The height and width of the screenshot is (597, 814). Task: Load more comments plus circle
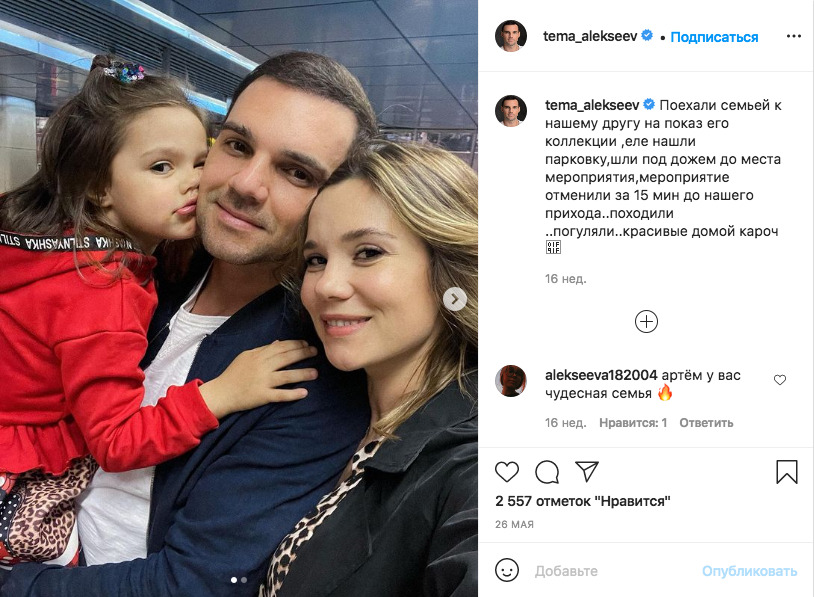[646, 322]
